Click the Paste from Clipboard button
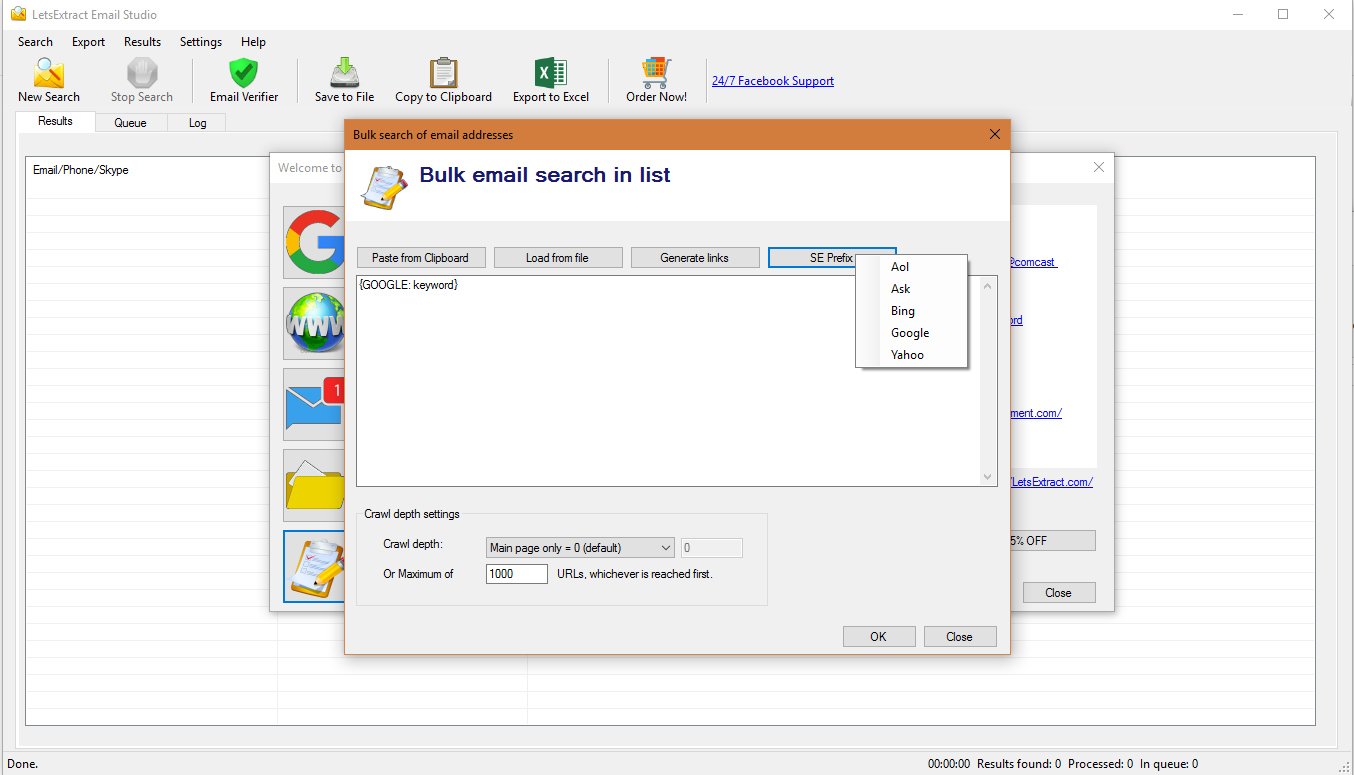This screenshot has height=775, width=1354. click(x=420, y=258)
